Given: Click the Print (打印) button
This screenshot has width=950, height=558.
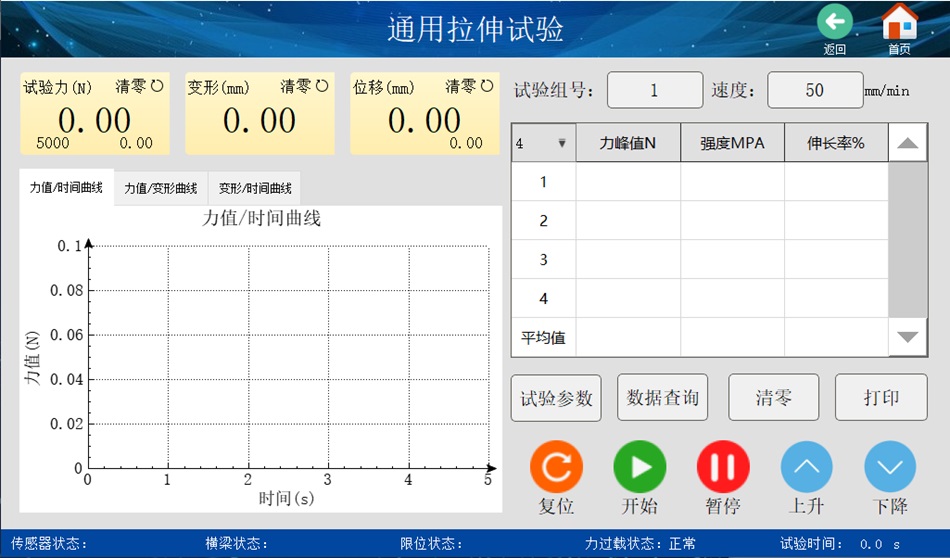Looking at the screenshot, I should pos(881,398).
